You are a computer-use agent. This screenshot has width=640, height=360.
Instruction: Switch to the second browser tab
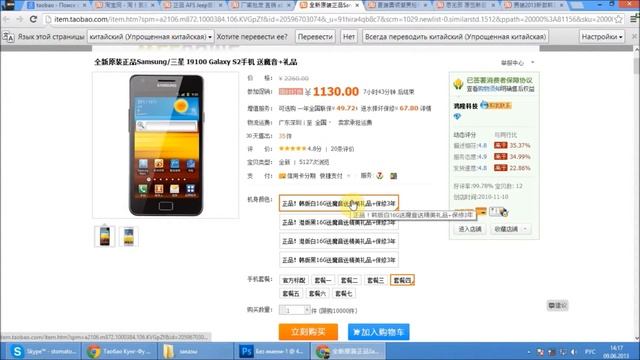point(125,5)
